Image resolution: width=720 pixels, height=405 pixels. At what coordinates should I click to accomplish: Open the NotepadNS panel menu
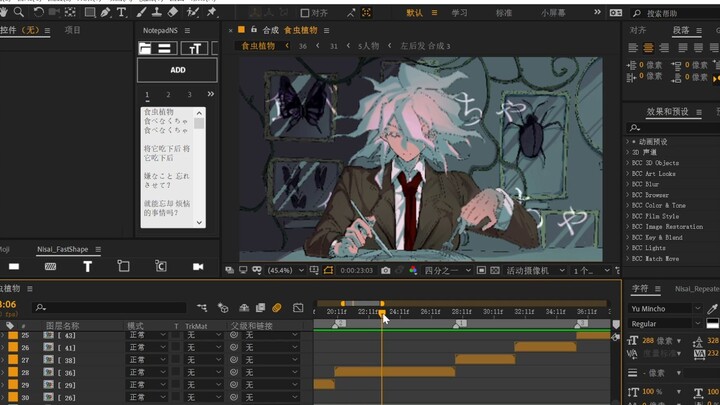[187, 30]
